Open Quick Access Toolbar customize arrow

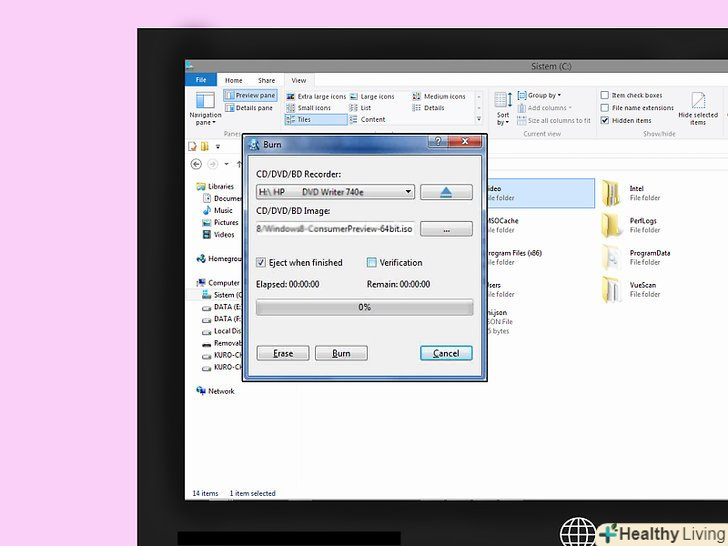218,147
